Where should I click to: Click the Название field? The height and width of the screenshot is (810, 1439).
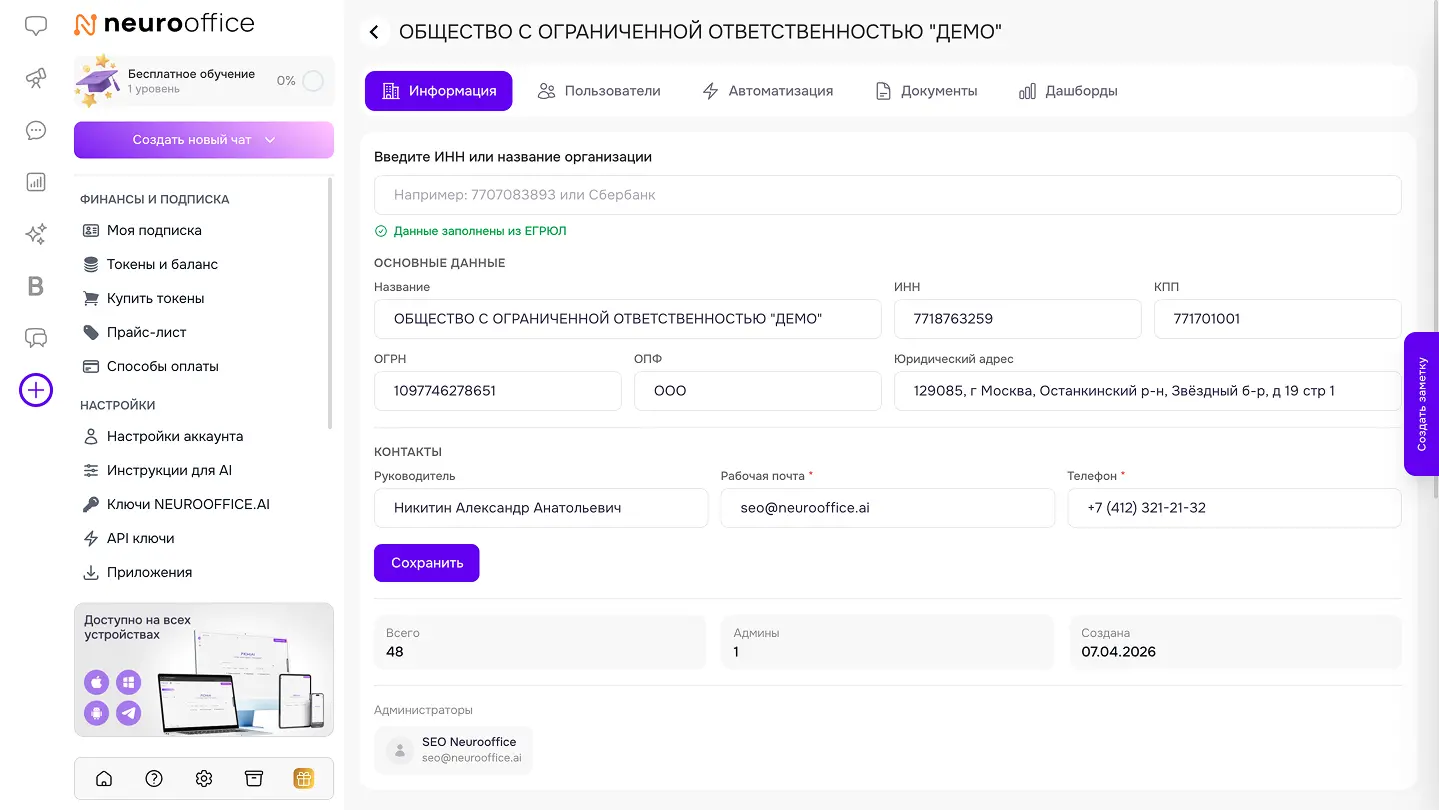(x=628, y=319)
